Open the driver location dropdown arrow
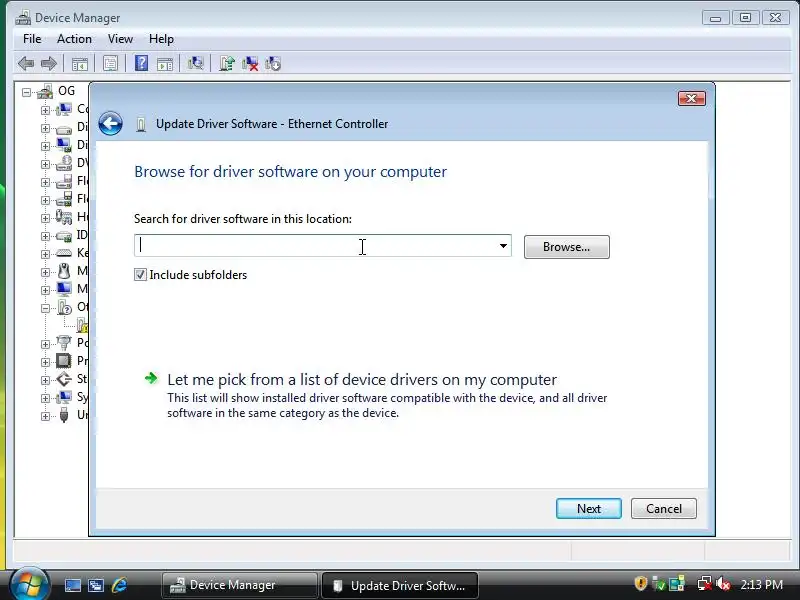The width and height of the screenshot is (800, 600). coord(503,246)
